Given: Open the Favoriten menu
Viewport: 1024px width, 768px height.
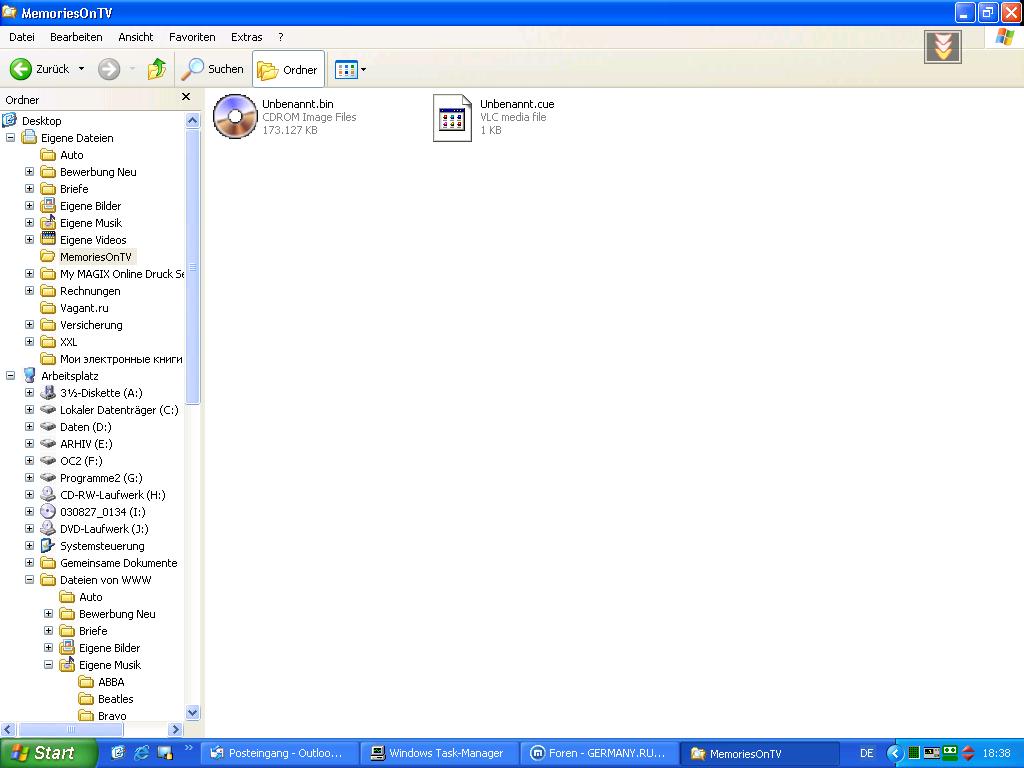Looking at the screenshot, I should [x=192, y=37].
